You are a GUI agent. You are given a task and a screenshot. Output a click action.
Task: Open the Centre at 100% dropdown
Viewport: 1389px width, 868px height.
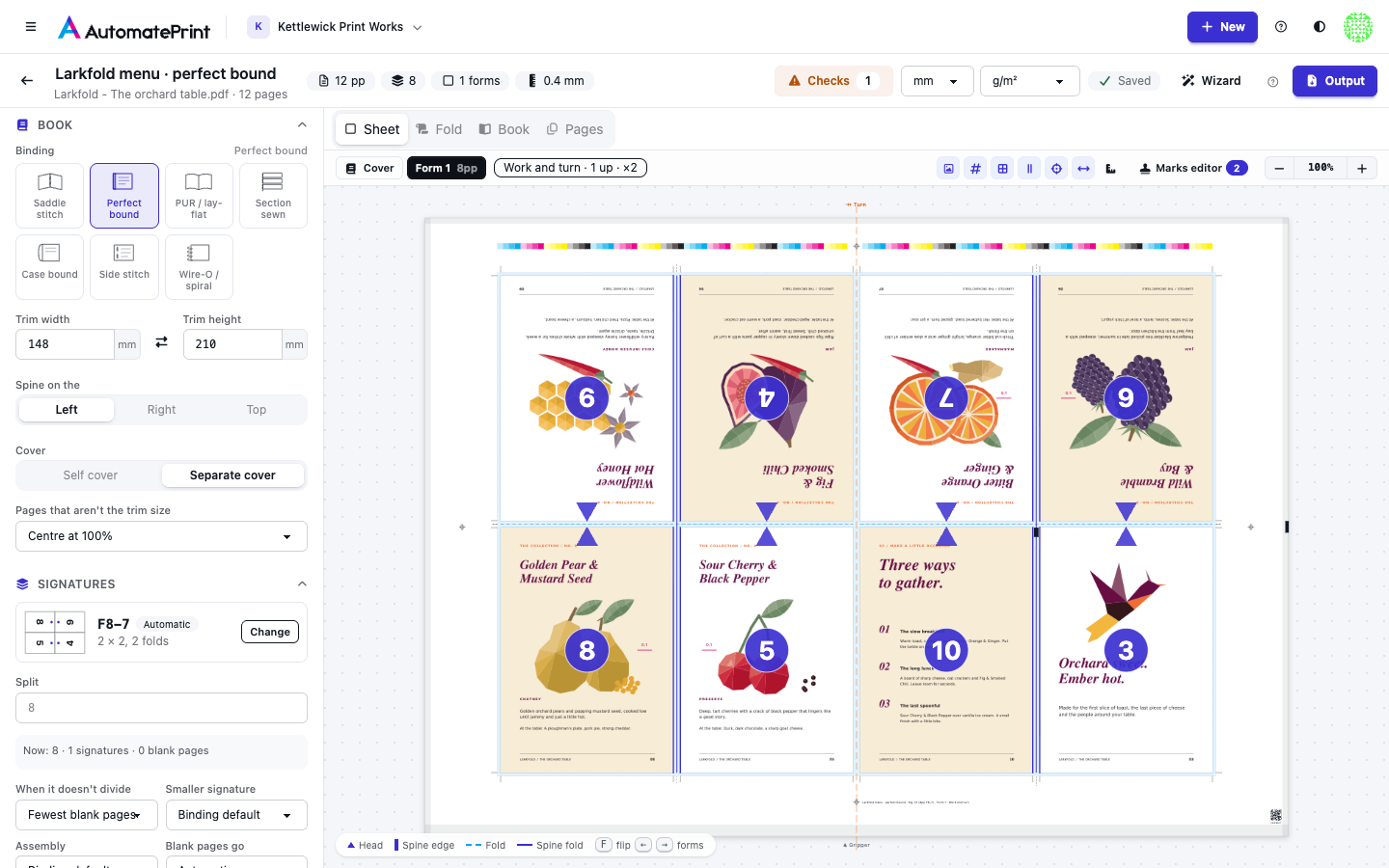click(x=161, y=536)
